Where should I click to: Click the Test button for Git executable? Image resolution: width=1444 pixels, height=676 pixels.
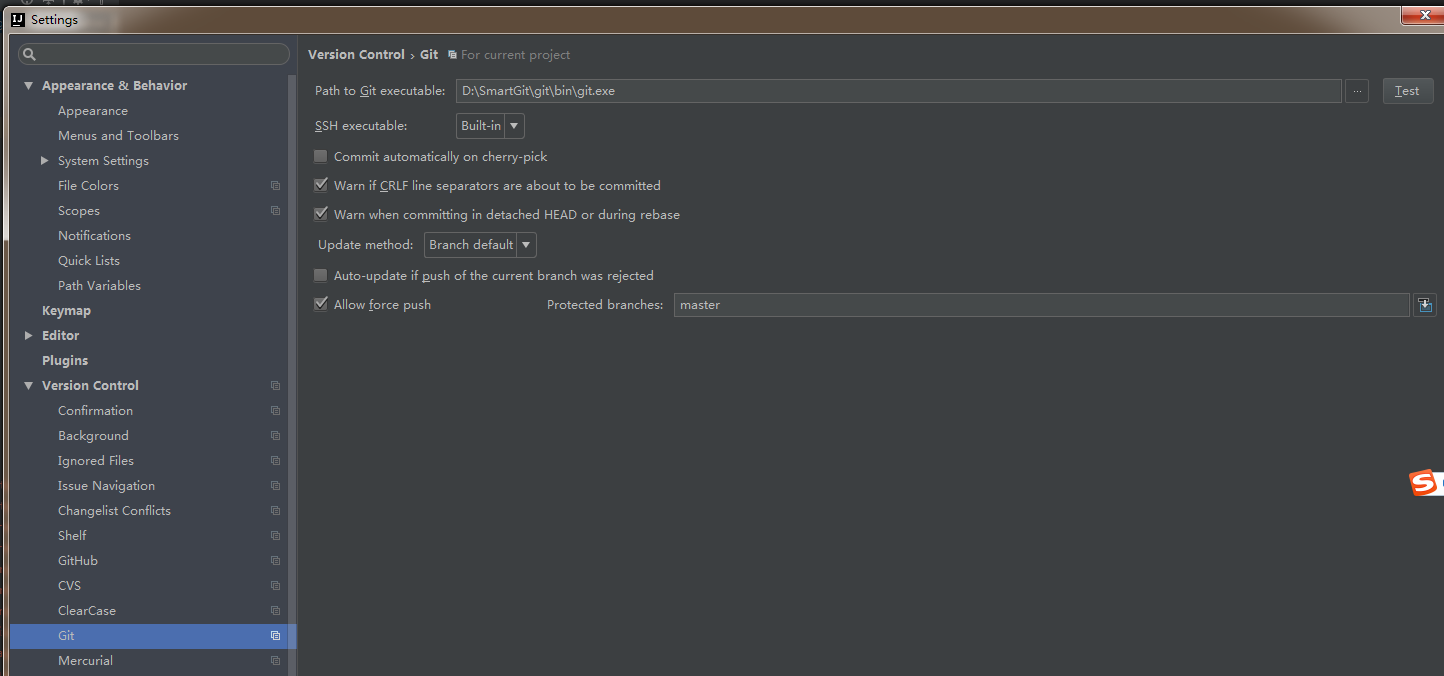coord(1408,91)
